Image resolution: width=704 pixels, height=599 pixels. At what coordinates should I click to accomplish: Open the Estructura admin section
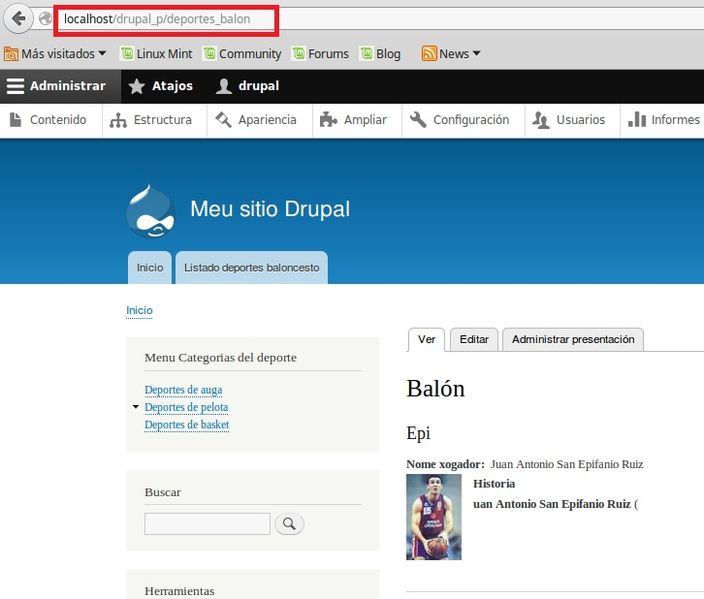[x=151, y=120]
